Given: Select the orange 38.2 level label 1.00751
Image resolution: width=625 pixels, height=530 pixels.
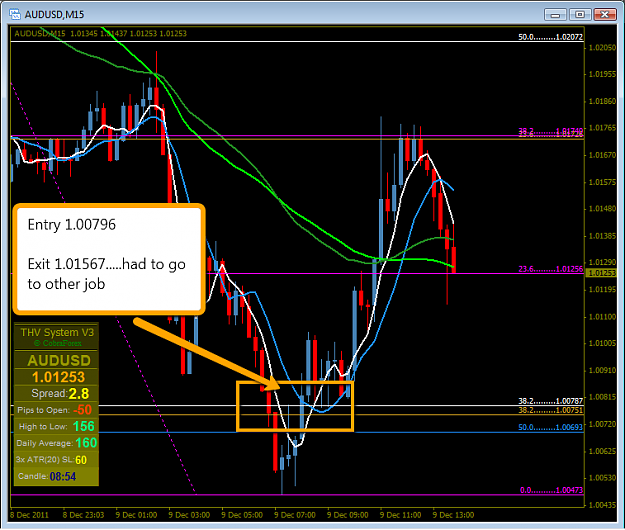Looking at the screenshot, I should pos(550,410).
